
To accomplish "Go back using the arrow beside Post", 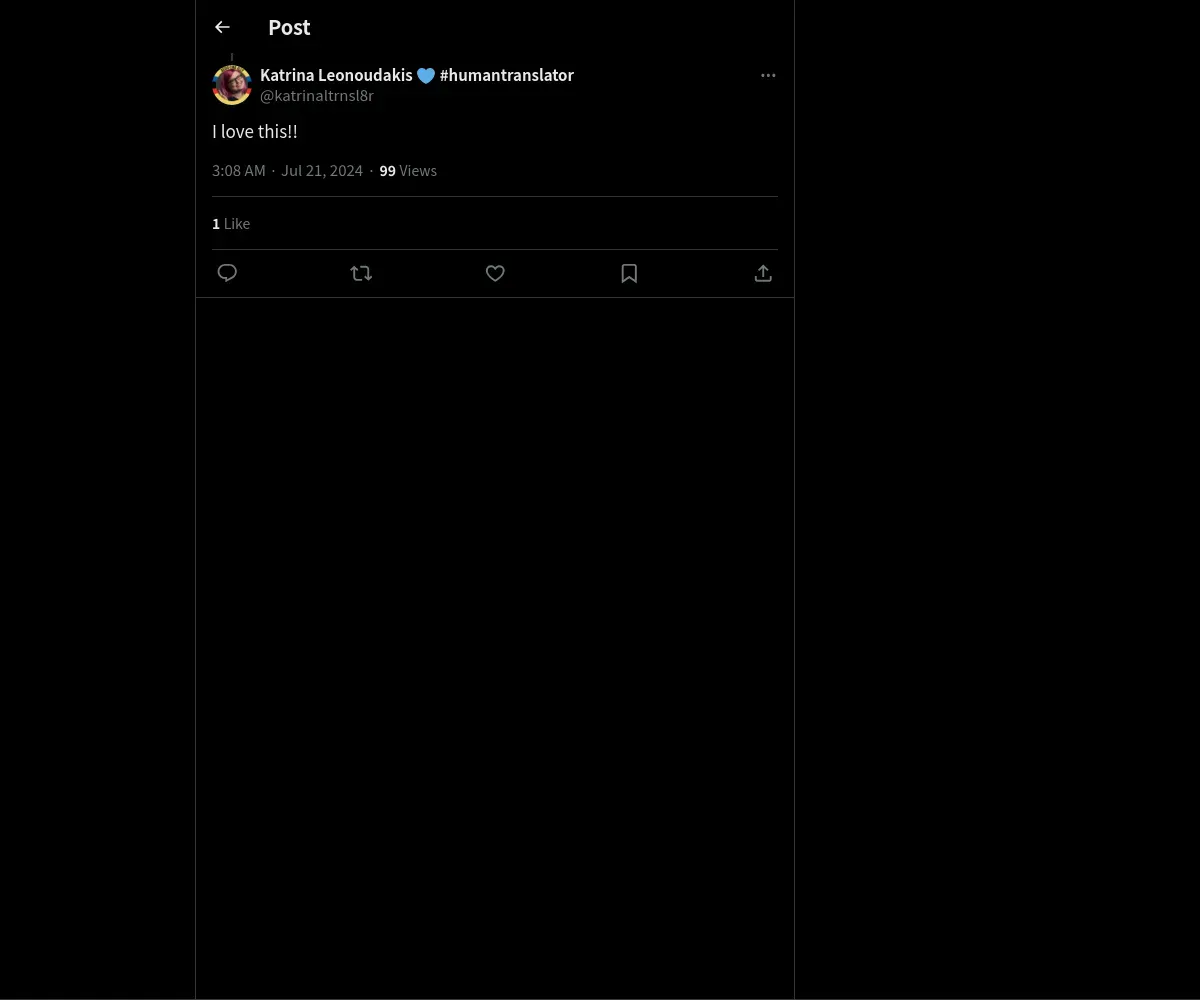I will click(x=222, y=27).
